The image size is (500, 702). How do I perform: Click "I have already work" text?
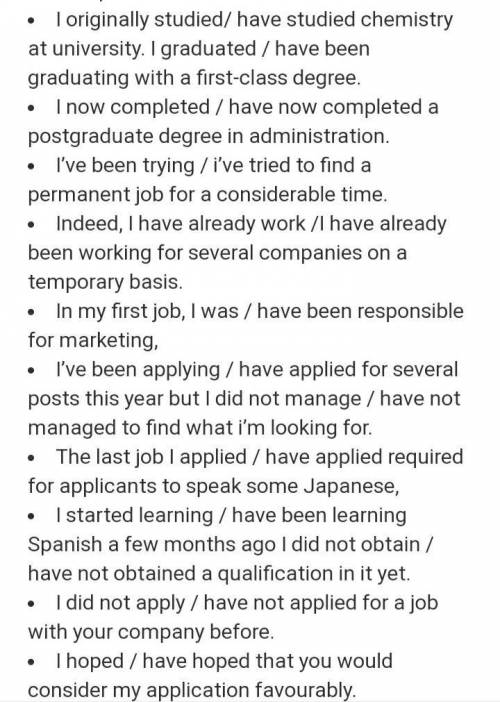[x=217, y=224]
